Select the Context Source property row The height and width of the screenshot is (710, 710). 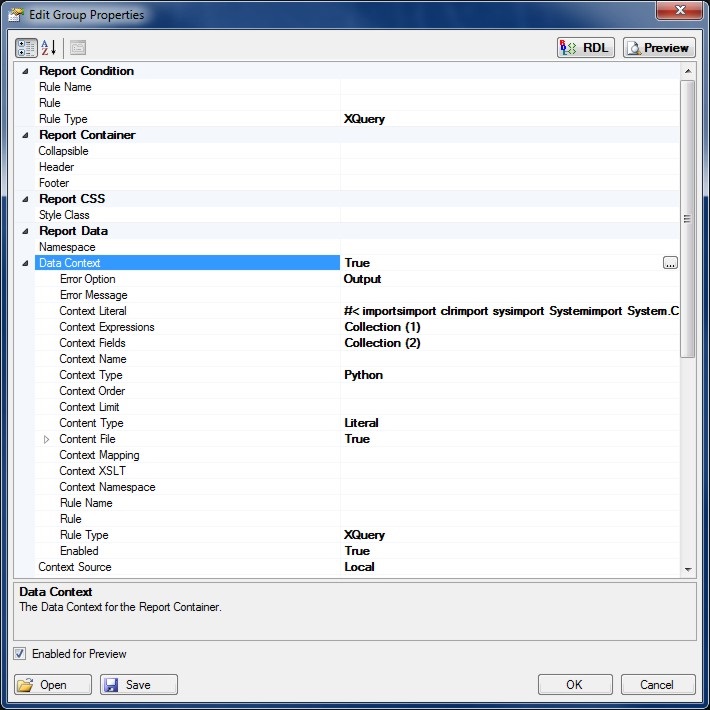(180, 567)
